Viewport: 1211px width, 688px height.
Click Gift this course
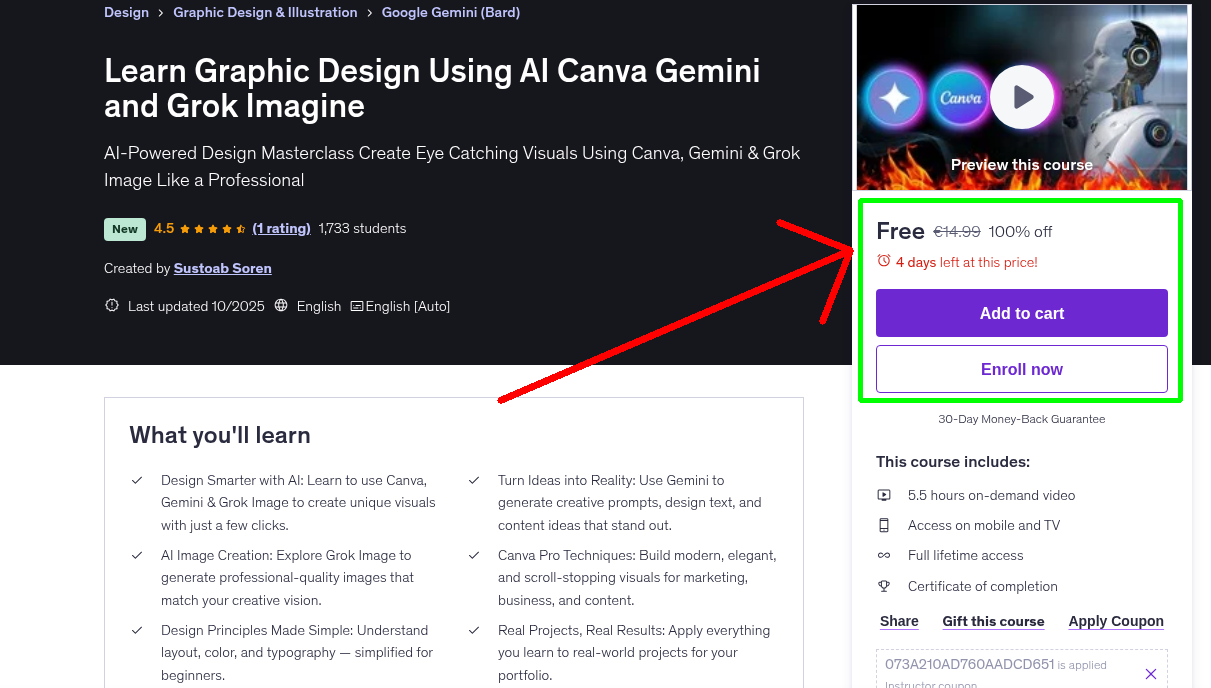(993, 621)
